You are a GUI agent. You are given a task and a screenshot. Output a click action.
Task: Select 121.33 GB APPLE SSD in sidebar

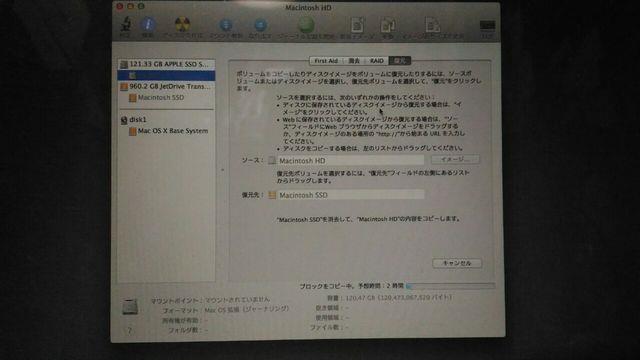pyautogui.click(x=166, y=64)
